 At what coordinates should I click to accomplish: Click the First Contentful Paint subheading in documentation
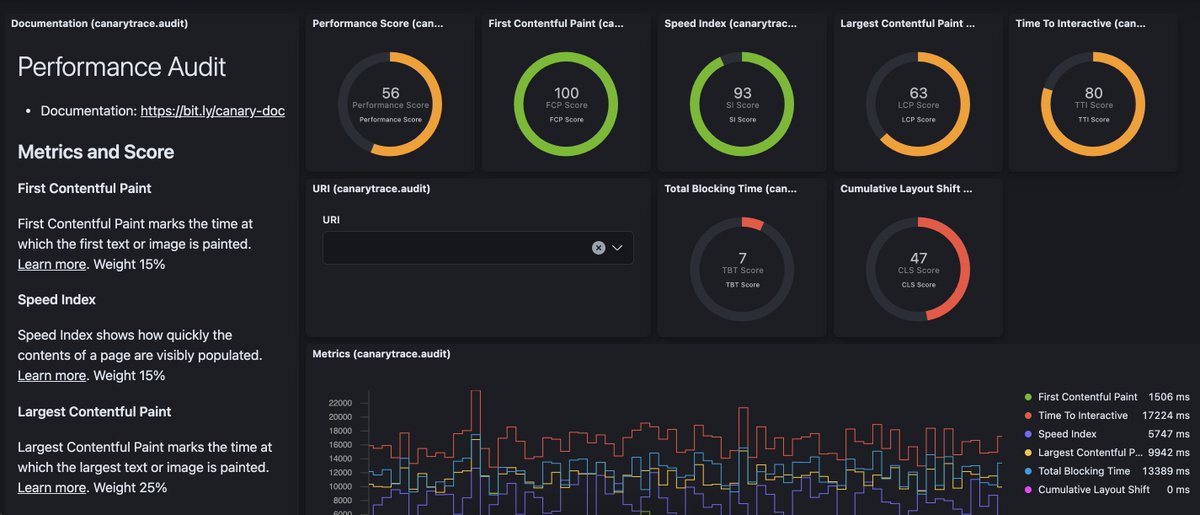85,188
